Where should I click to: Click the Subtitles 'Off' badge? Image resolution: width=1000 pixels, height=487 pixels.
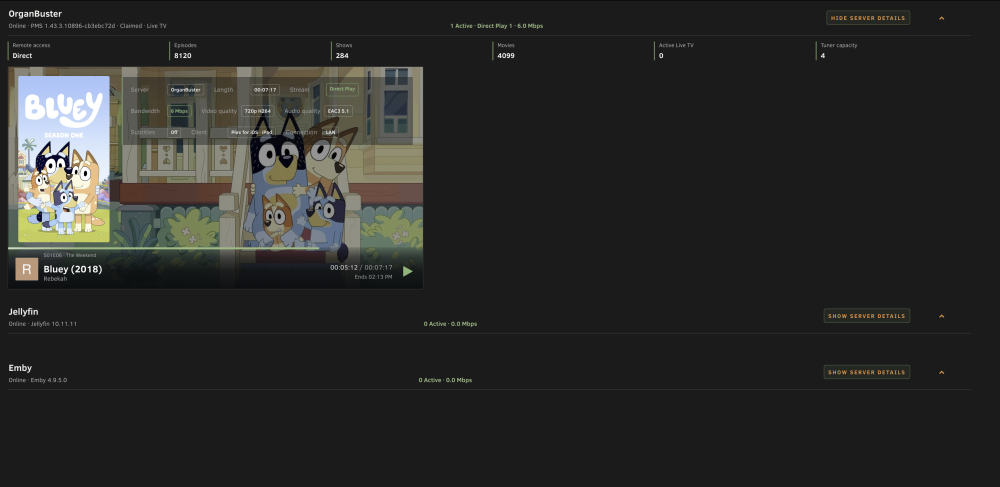tap(174, 133)
